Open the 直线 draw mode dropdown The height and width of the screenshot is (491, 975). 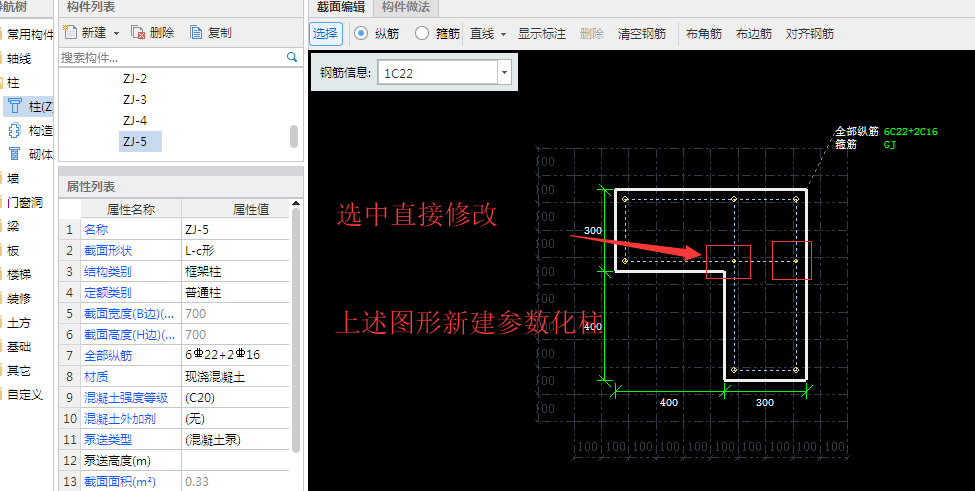click(503, 34)
